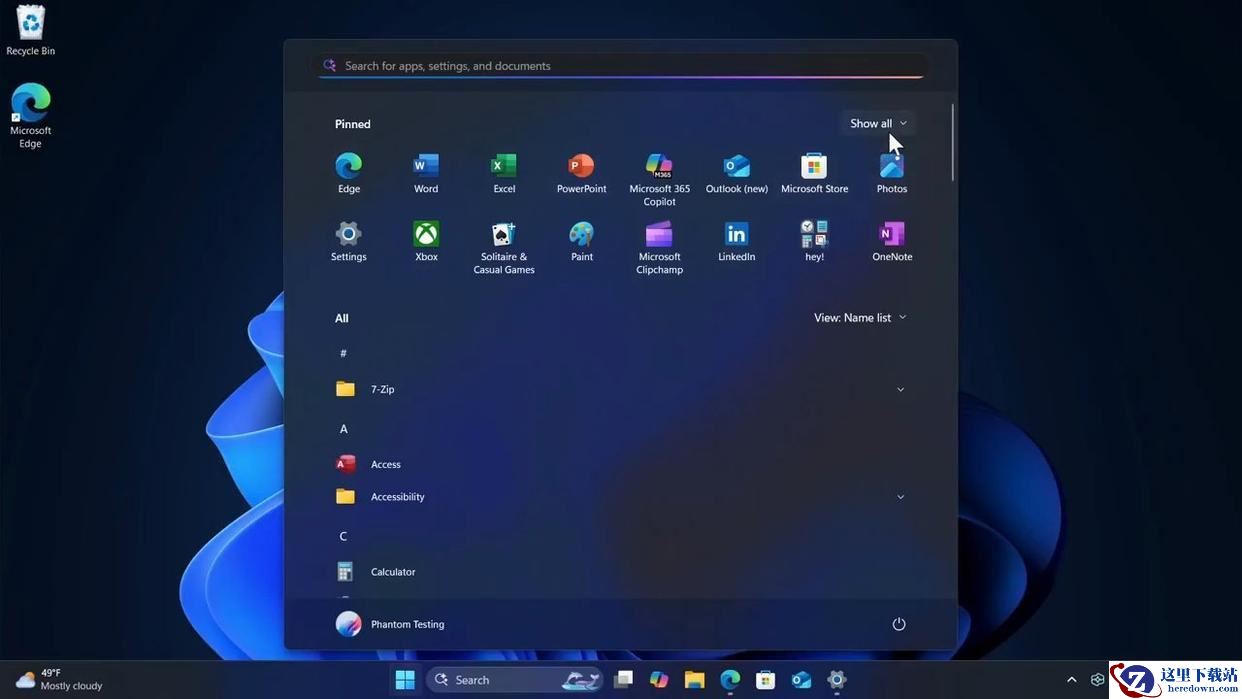Click the Start menu search field
This screenshot has width=1242, height=699.
(620, 65)
